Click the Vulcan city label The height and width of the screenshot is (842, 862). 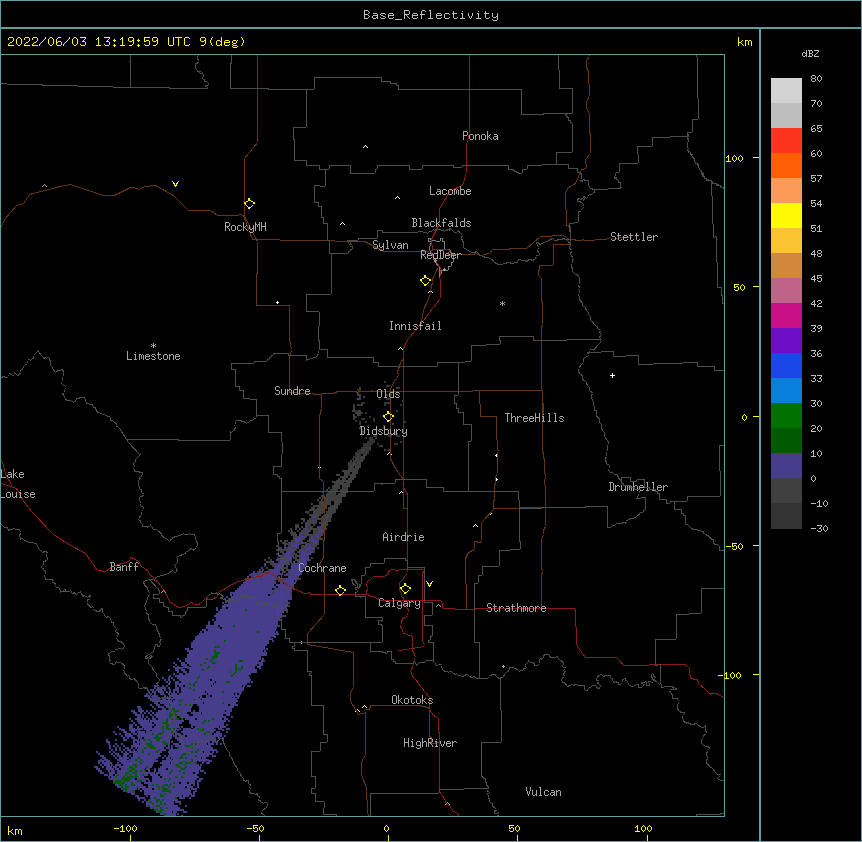543,792
